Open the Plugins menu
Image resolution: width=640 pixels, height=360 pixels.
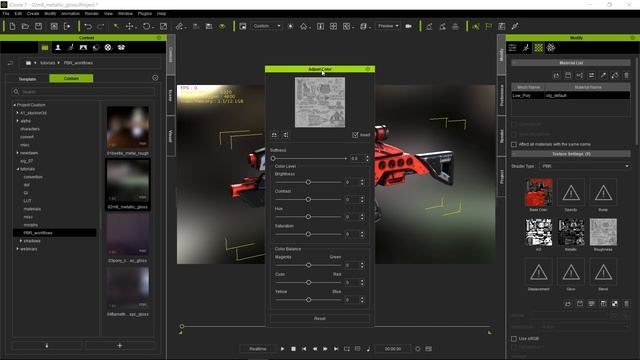point(144,13)
